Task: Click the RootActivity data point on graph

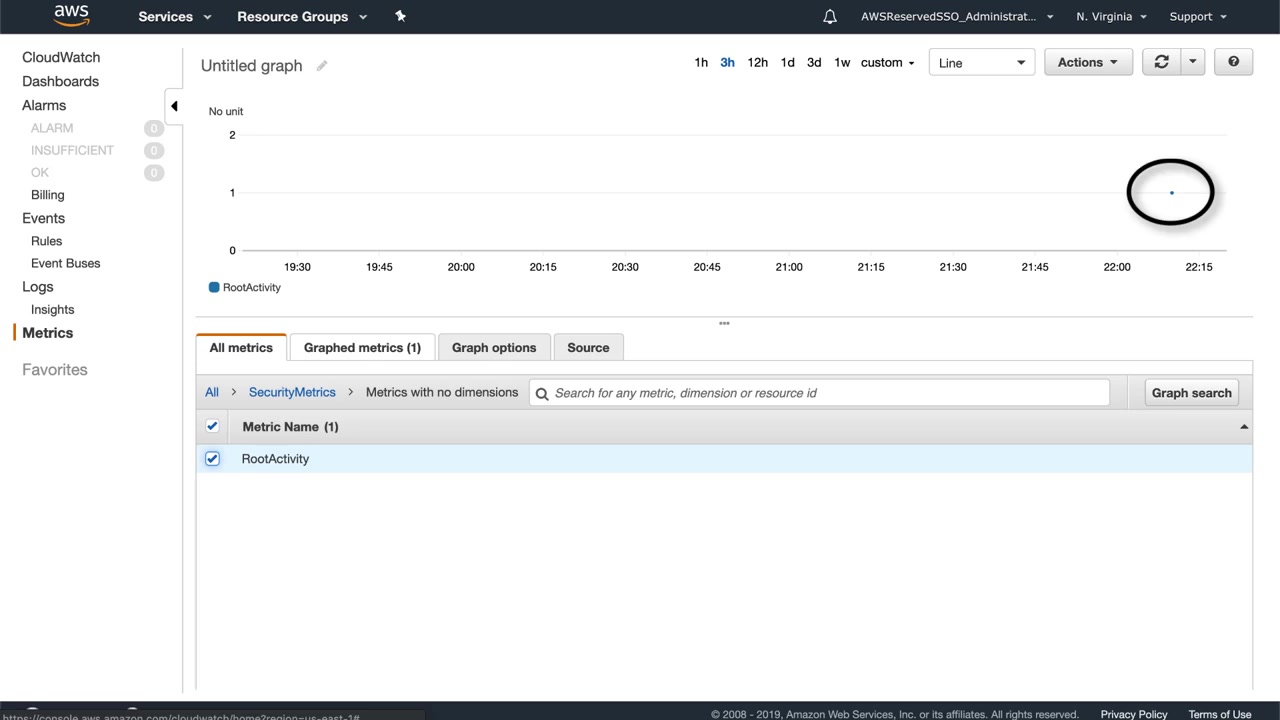Action: click(x=1171, y=192)
